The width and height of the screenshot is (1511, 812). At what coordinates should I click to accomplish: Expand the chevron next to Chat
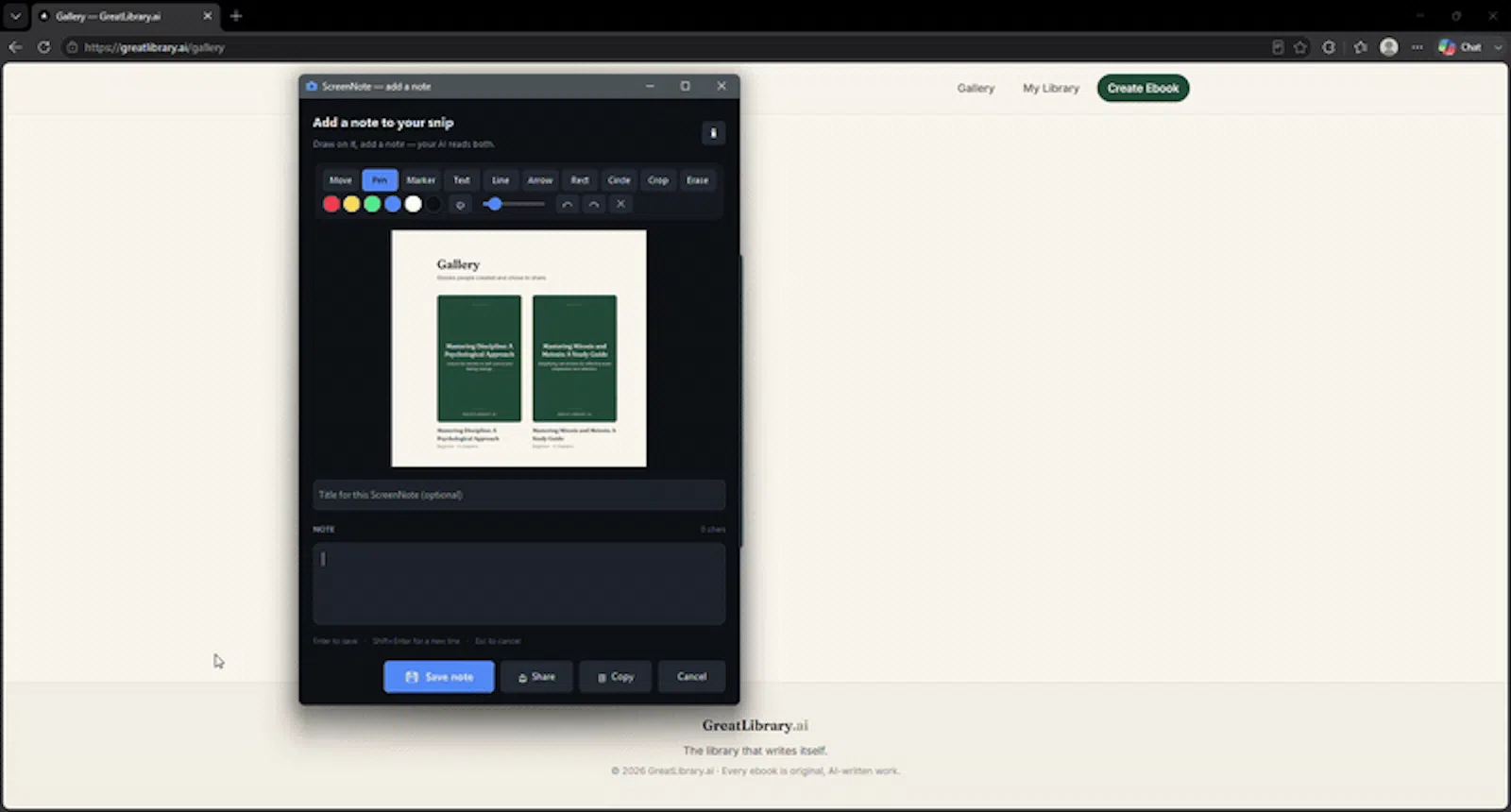click(1498, 47)
